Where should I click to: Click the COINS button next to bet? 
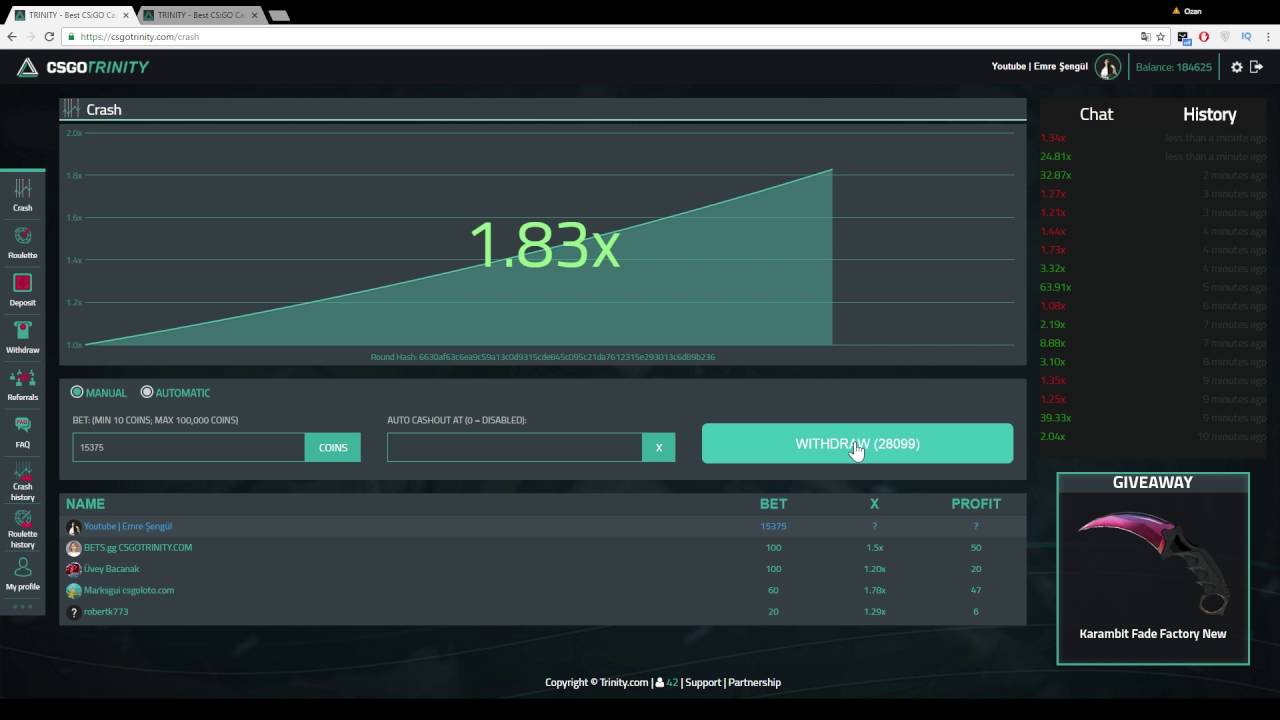coord(333,447)
